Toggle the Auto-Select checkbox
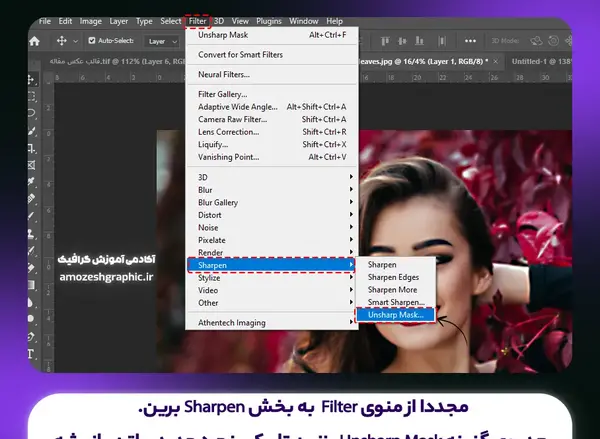 [x=92, y=40]
